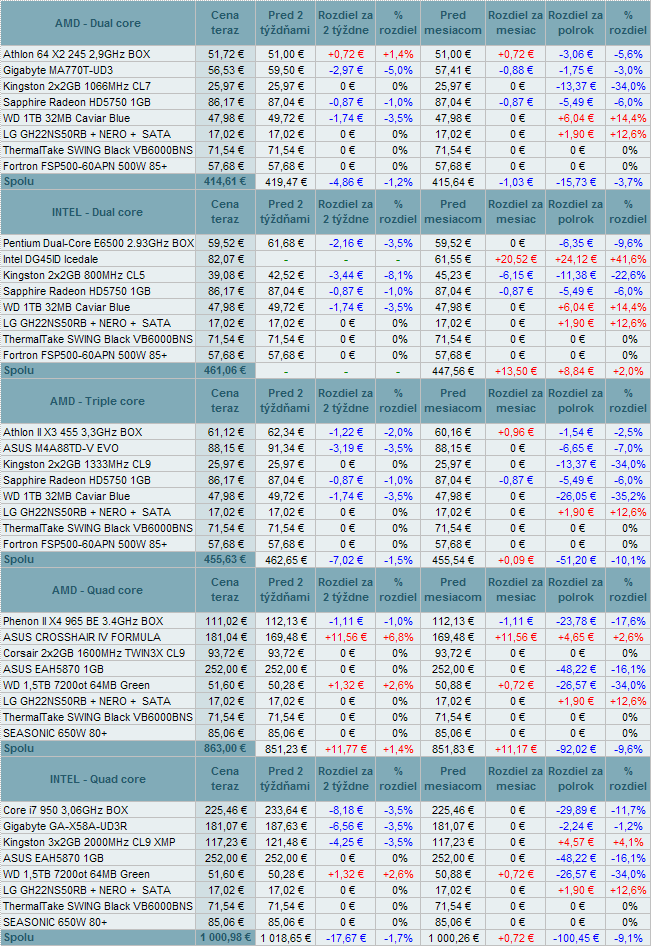Select the 'INTEL - Quad core' section header

click(x=98, y=779)
